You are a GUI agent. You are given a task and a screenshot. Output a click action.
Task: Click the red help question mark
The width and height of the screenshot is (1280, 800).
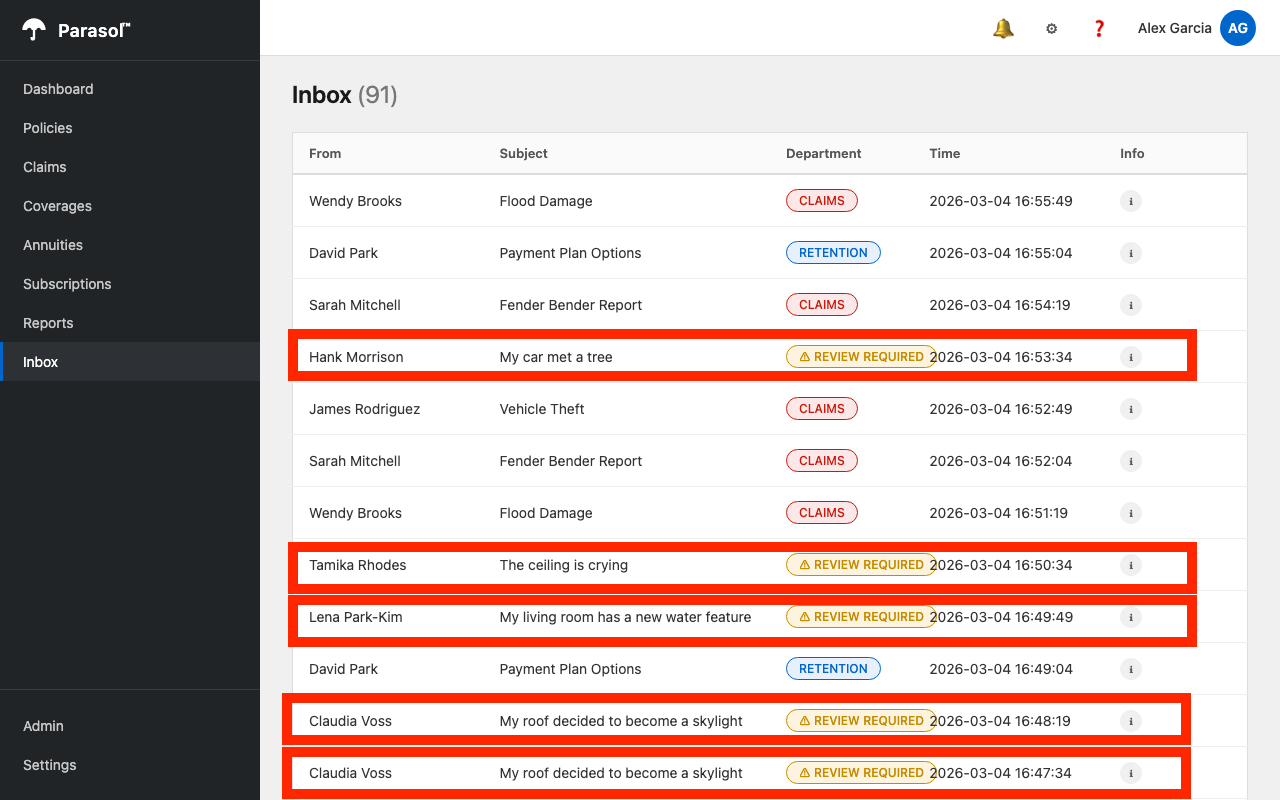click(1098, 28)
